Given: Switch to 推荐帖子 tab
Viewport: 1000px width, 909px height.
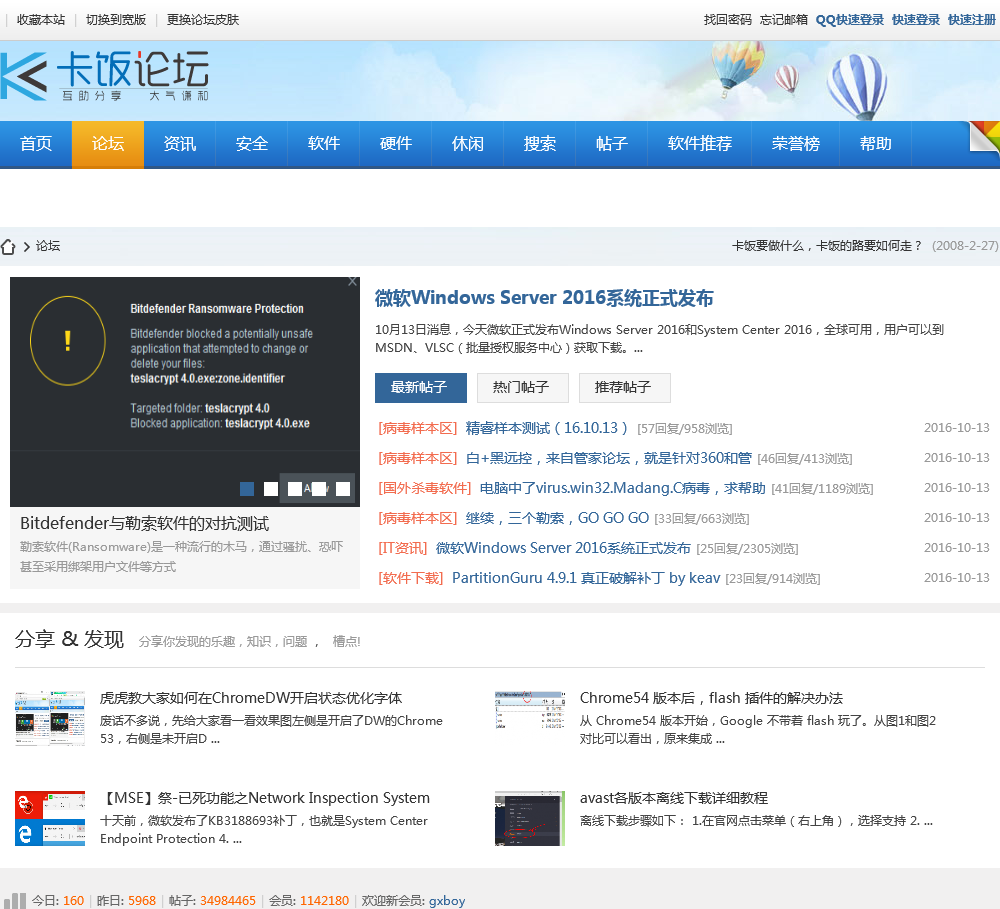Looking at the screenshot, I should 625,388.
